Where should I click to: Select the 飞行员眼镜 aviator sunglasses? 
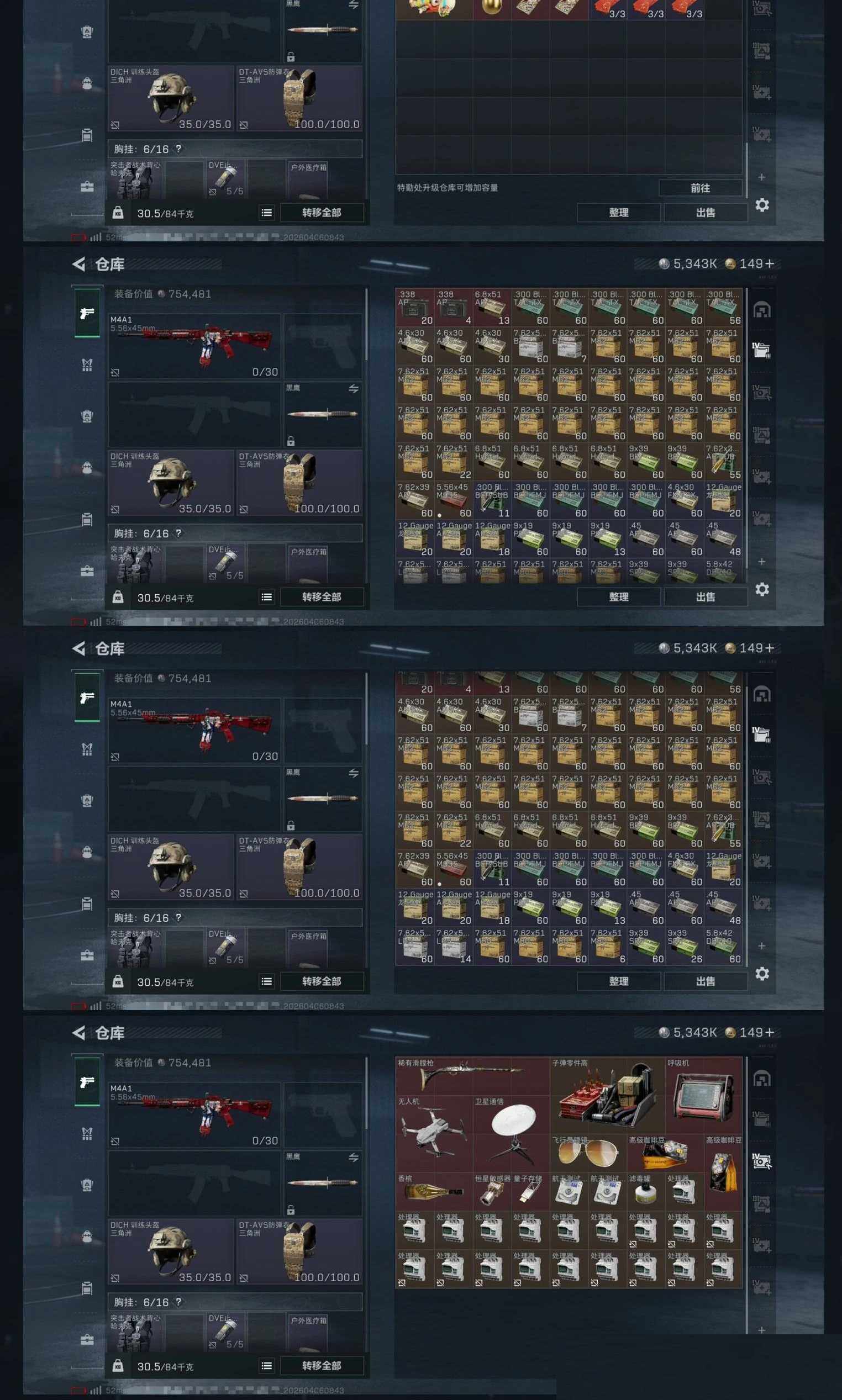(x=588, y=1153)
